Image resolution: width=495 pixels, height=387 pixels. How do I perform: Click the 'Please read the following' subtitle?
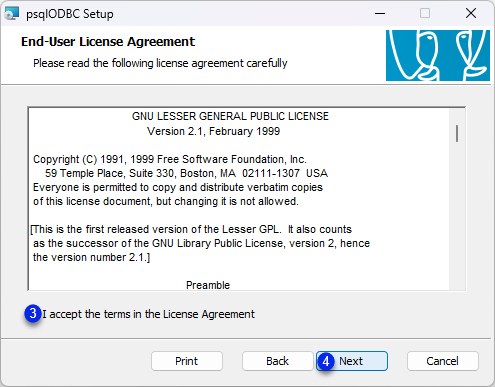(x=160, y=63)
